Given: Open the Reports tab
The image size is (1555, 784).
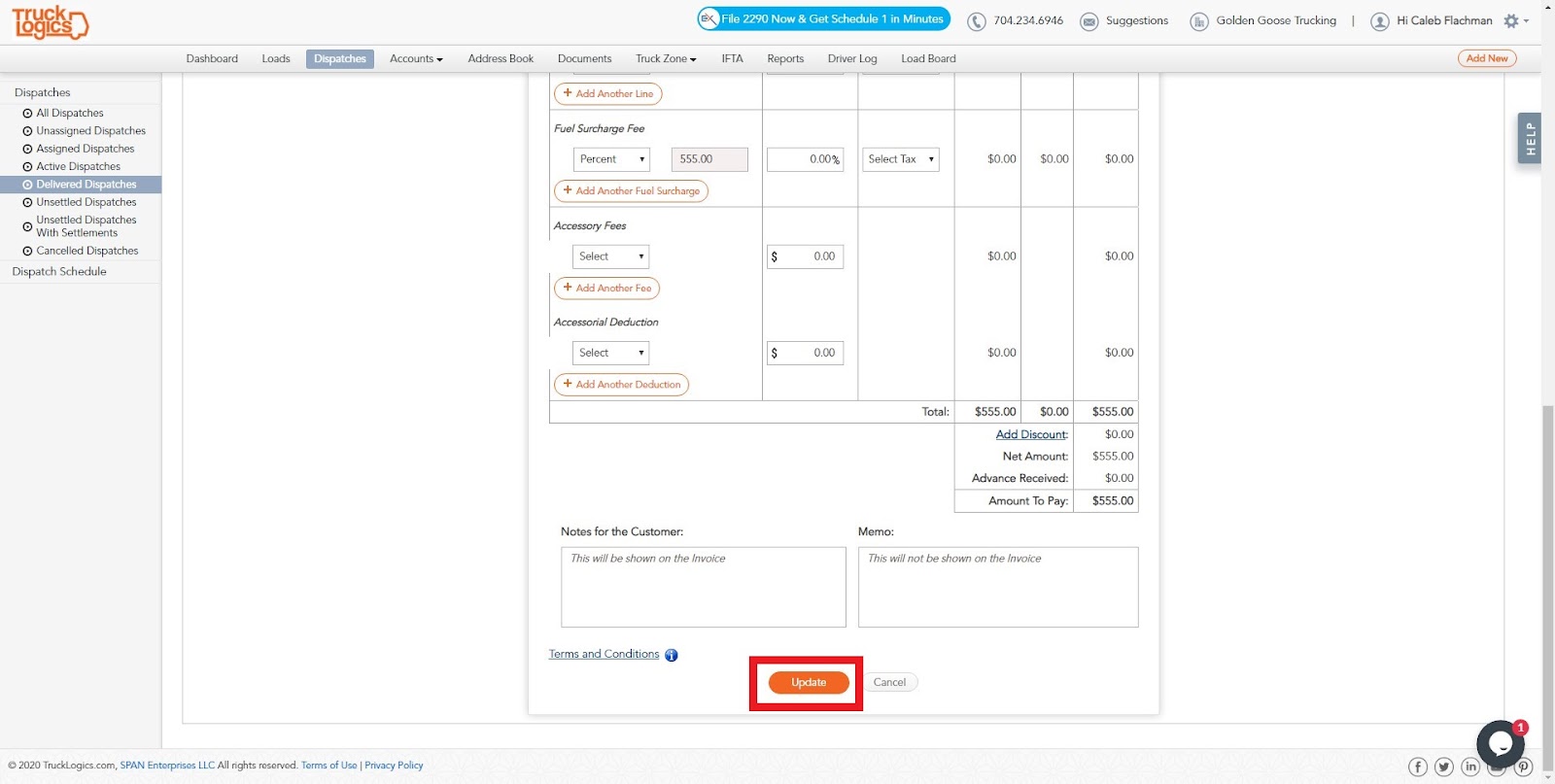Looking at the screenshot, I should pos(785,58).
